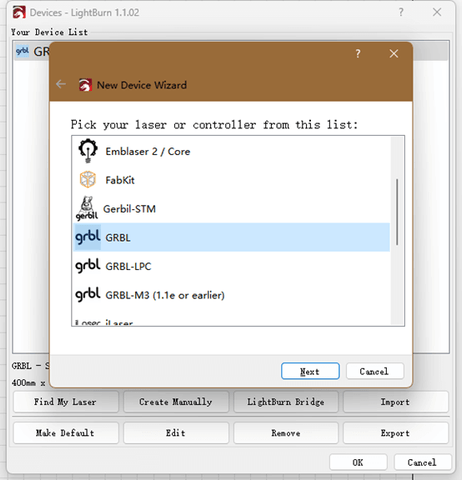462x480 pixels.
Task: Click the Import button
Action: 396,402
